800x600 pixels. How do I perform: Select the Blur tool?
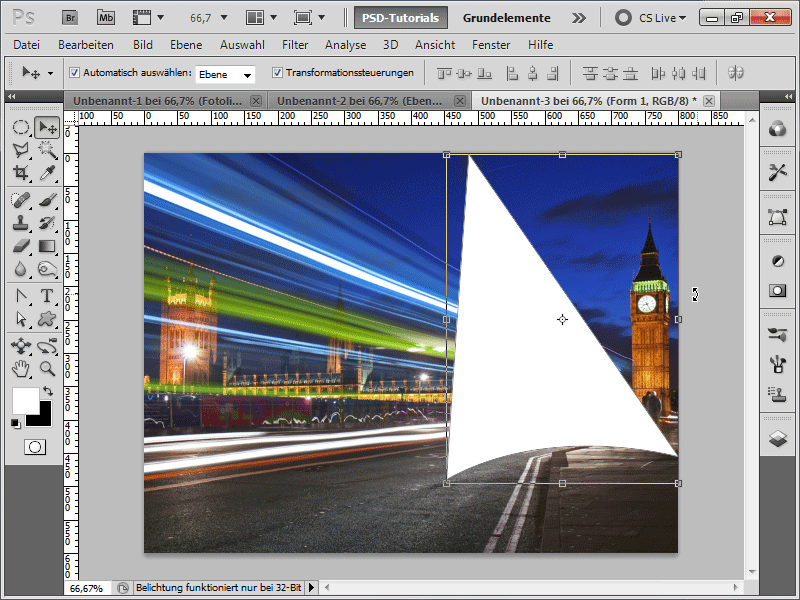tap(20, 268)
